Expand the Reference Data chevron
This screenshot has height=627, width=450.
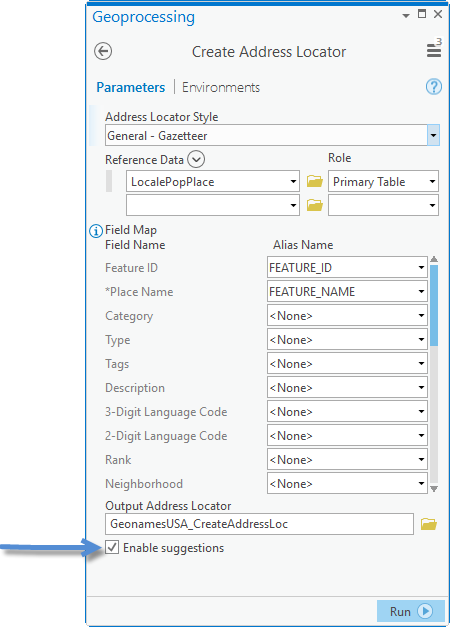click(196, 159)
